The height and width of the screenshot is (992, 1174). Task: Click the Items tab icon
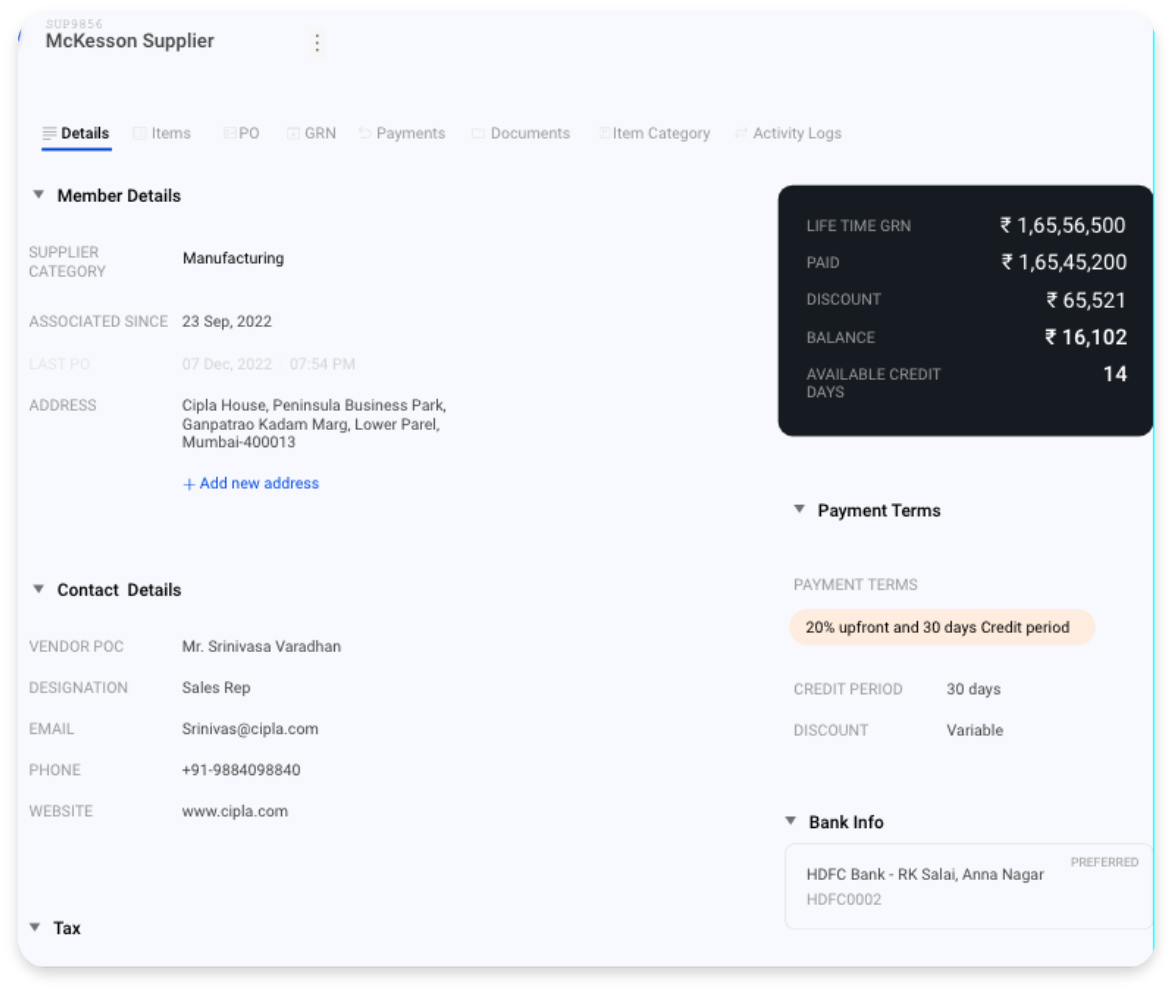pos(139,133)
